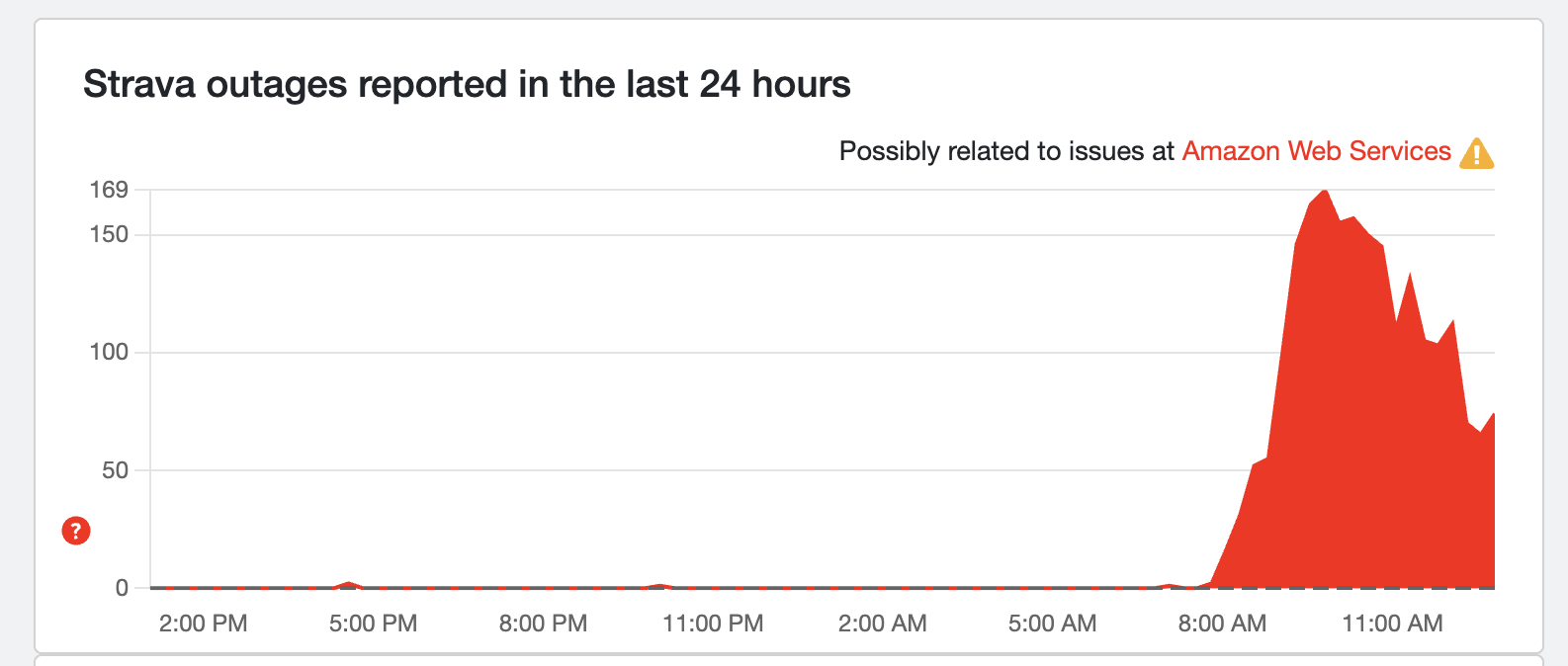Click the 11:00 PM time axis label
Image resolution: width=1568 pixels, height=666 pixels.
(713, 624)
